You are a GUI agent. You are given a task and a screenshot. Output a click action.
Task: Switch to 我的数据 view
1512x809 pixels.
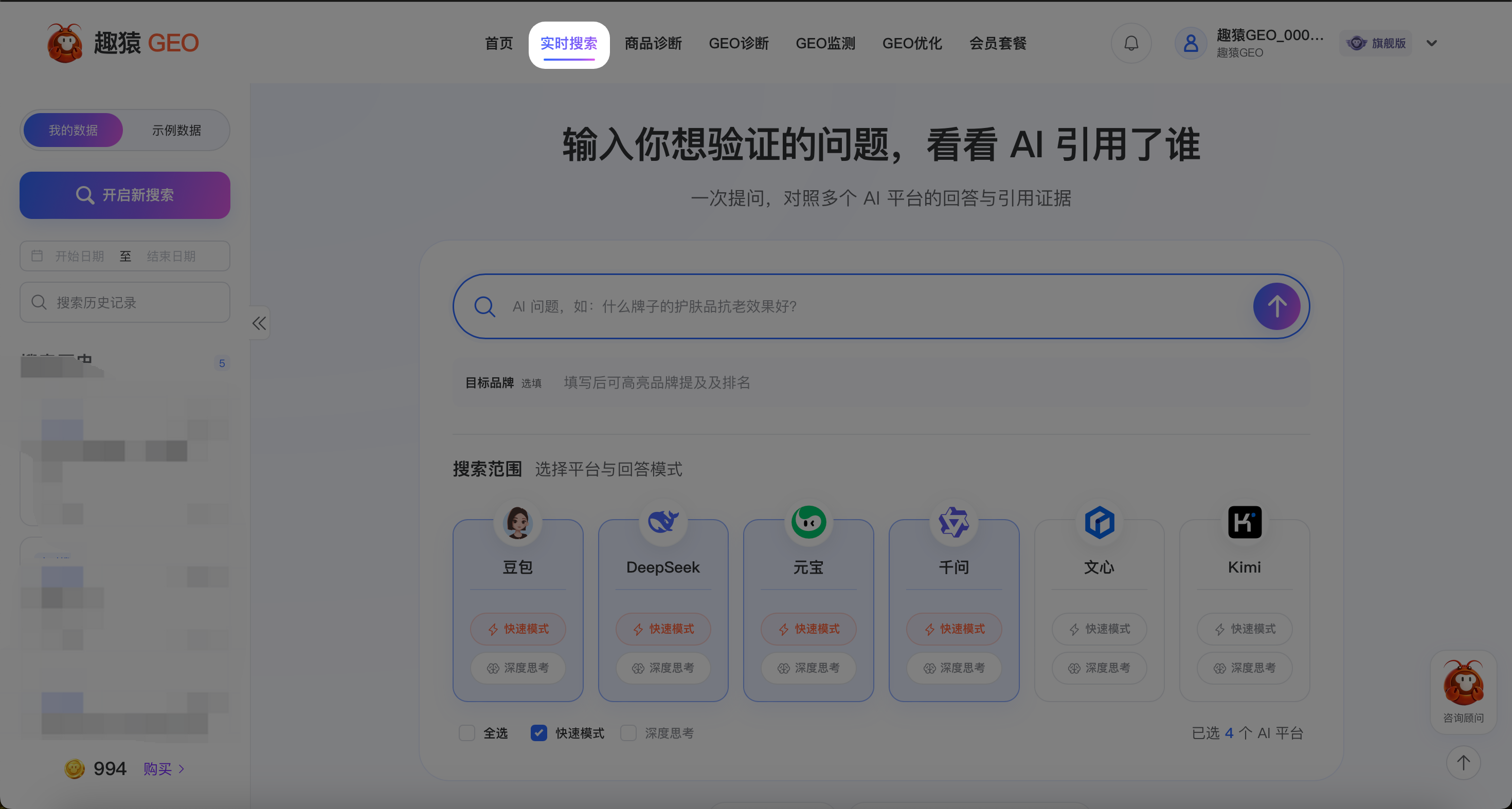click(73, 130)
